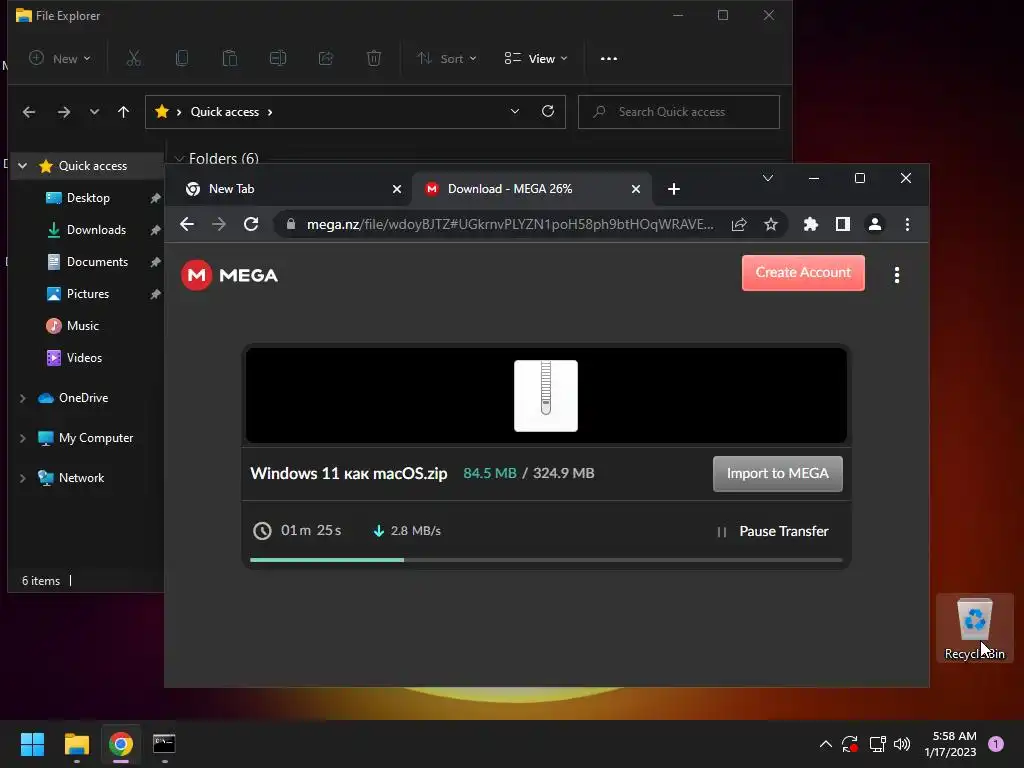The height and width of the screenshot is (768, 1024).
Task: Collapse the Quick access tree node
Action: coord(22,166)
